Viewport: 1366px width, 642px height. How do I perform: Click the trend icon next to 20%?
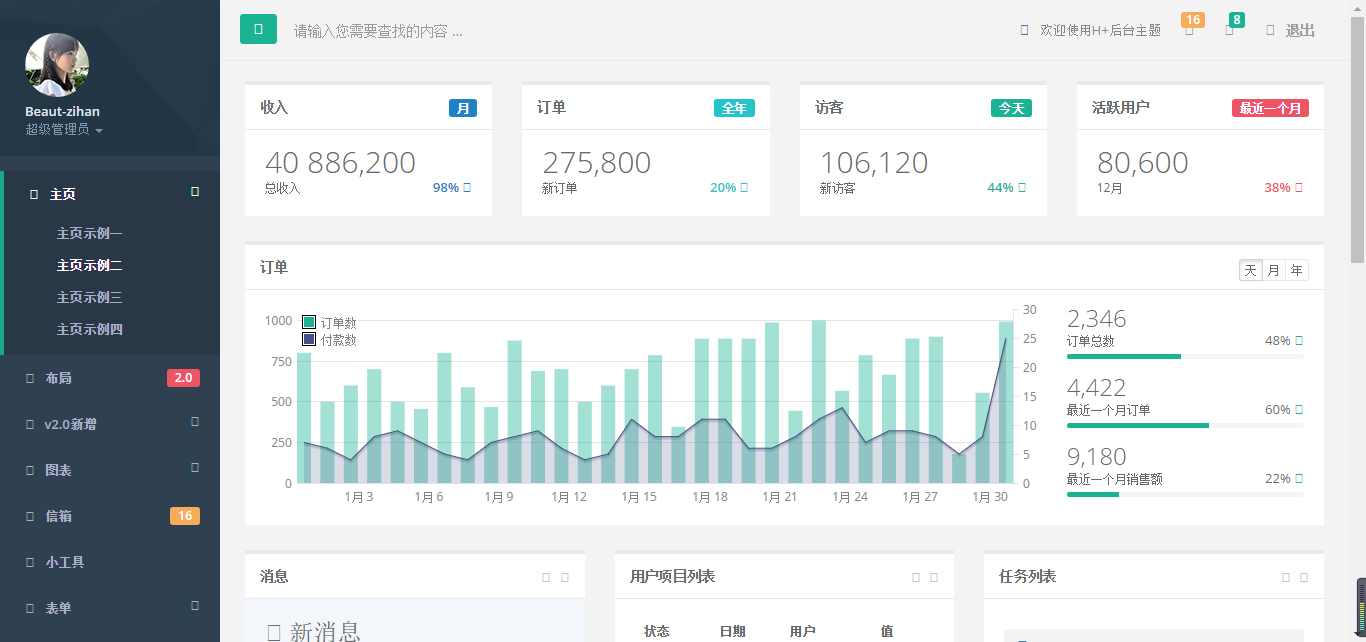(x=744, y=187)
